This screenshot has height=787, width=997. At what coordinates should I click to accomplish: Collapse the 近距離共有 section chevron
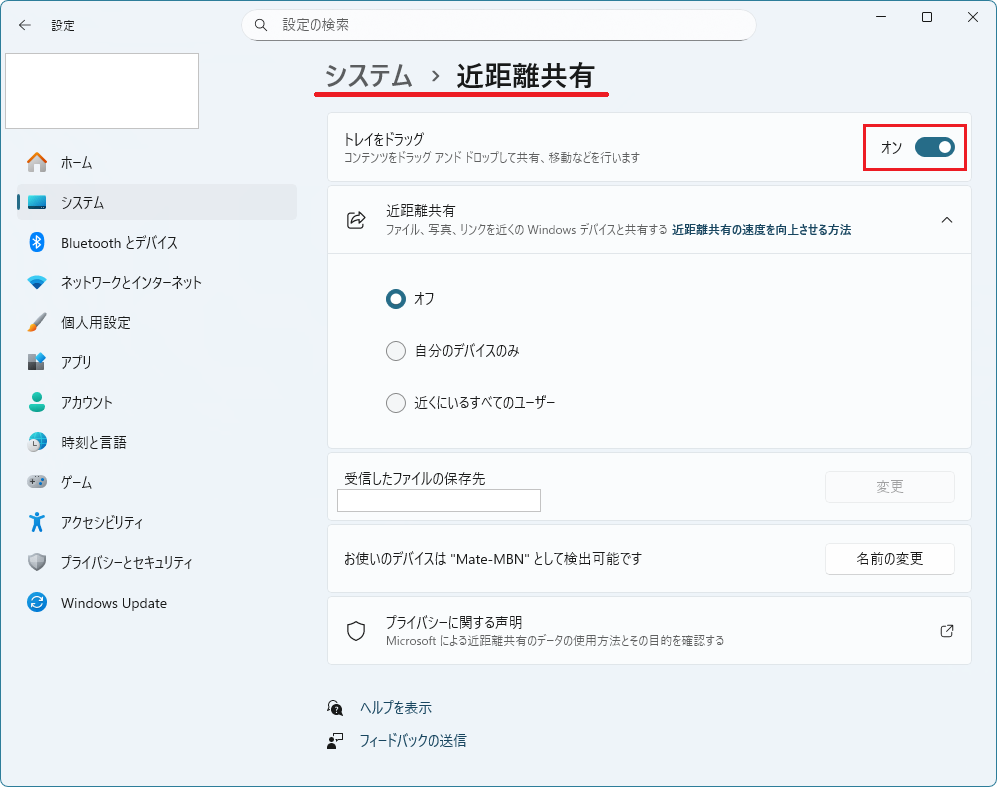pos(946,220)
